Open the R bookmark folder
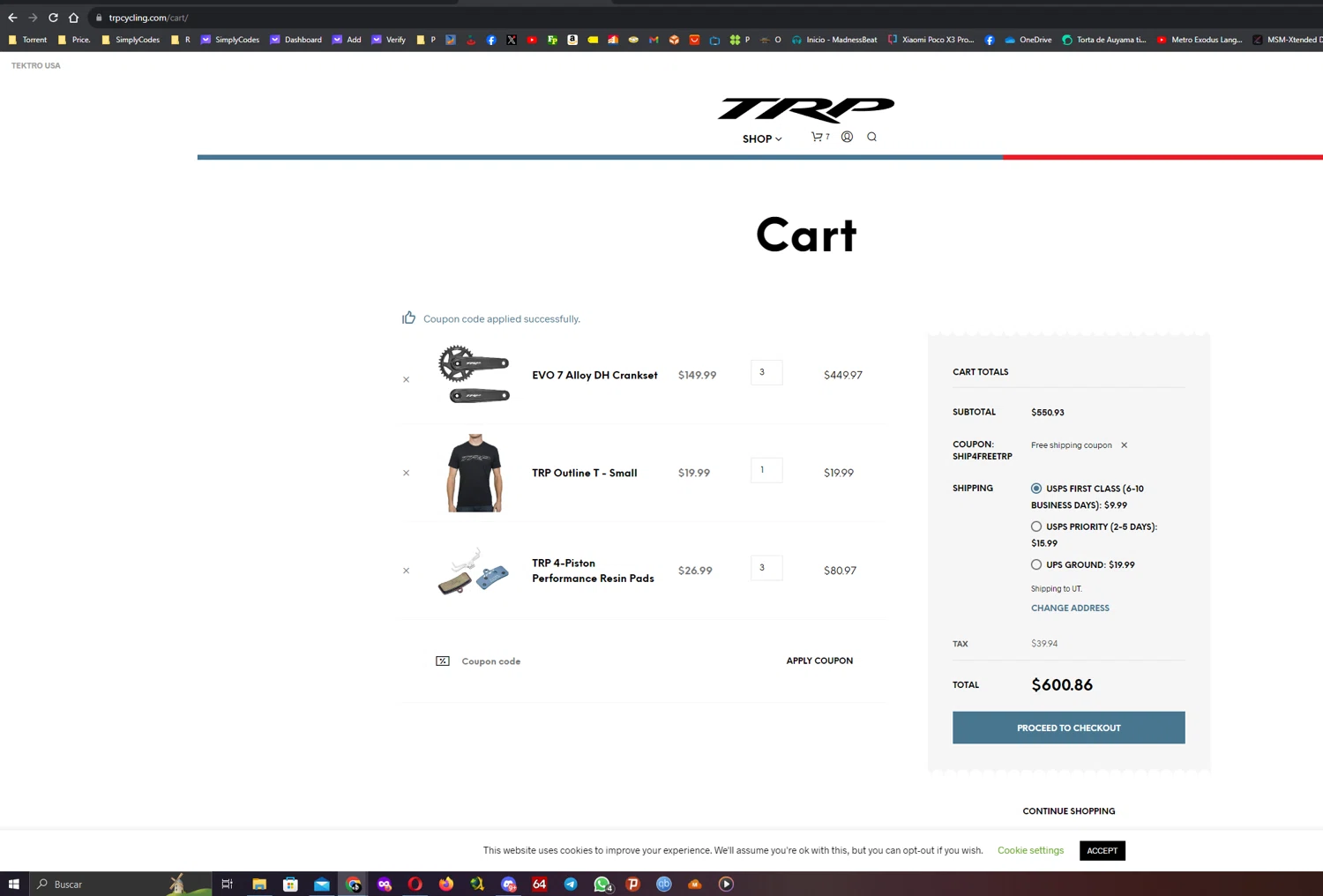 tap(181, 40)
